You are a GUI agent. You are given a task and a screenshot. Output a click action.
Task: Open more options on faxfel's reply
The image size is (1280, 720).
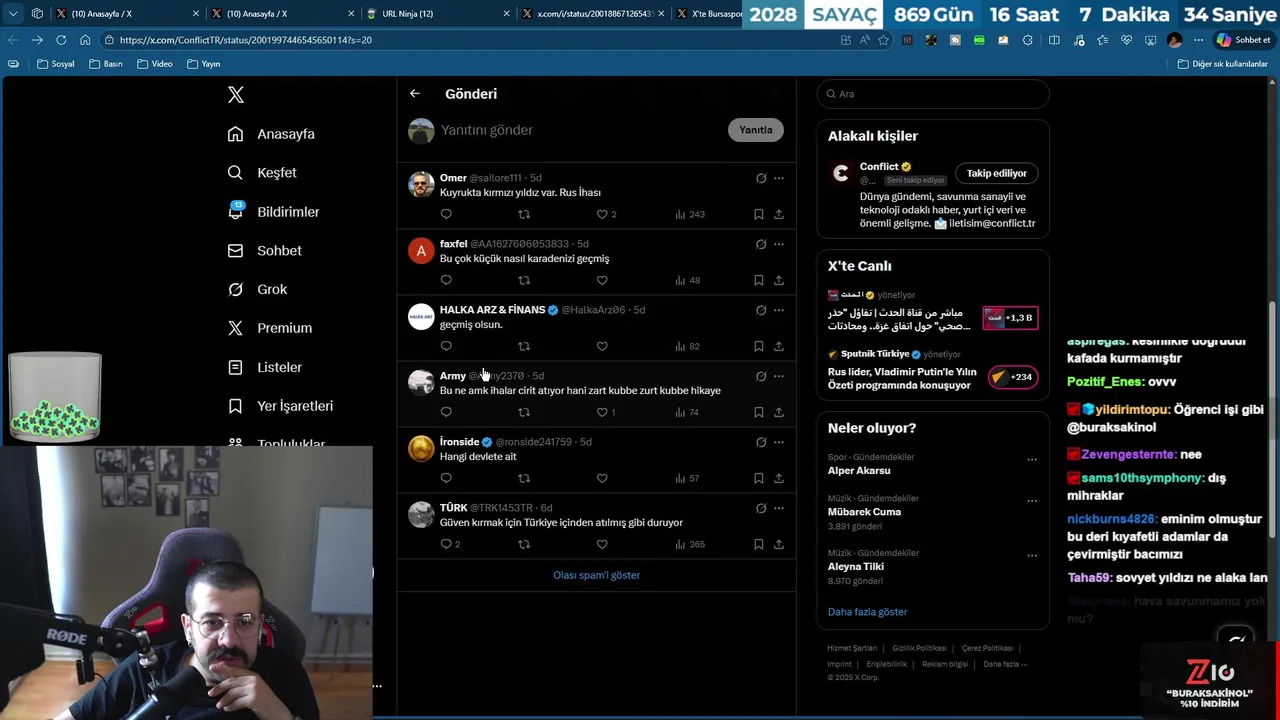pos(779,244)
